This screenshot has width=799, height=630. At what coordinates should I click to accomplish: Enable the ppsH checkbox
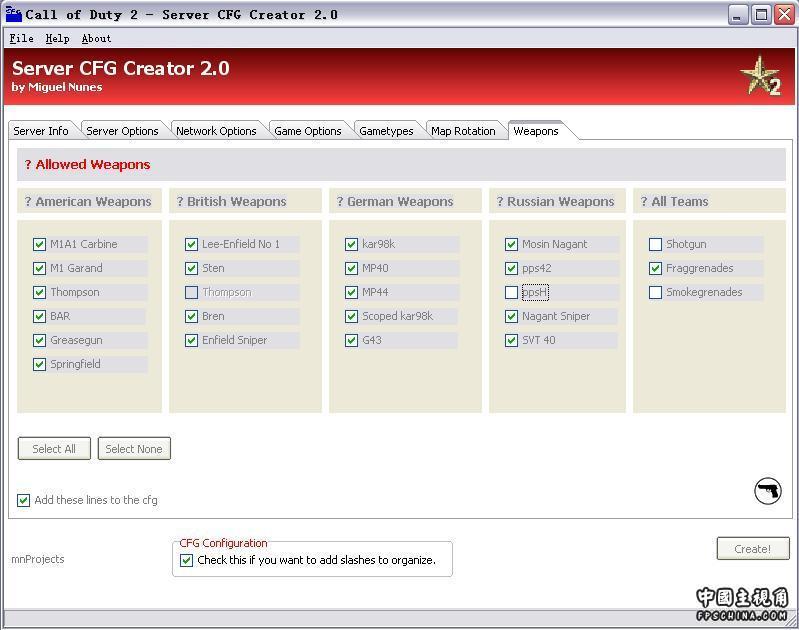tap(511, 292)
